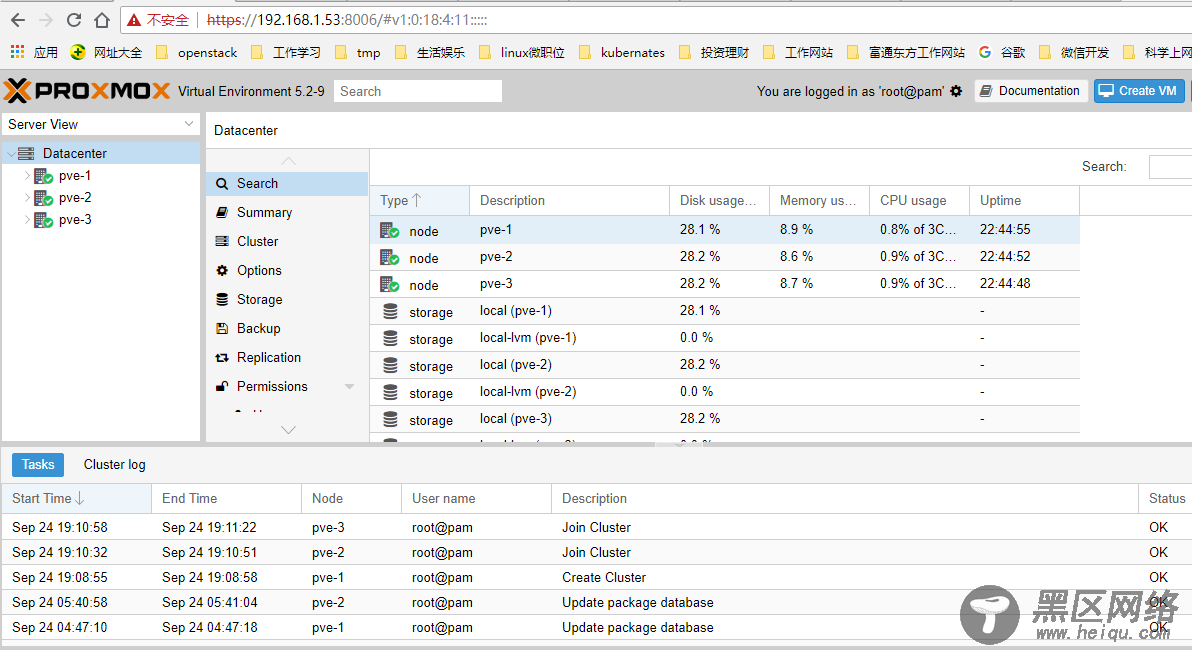The height and width of the screenshot is (650, 1192).
Task: Open user settings gear icon
Action: pos(956,91)
